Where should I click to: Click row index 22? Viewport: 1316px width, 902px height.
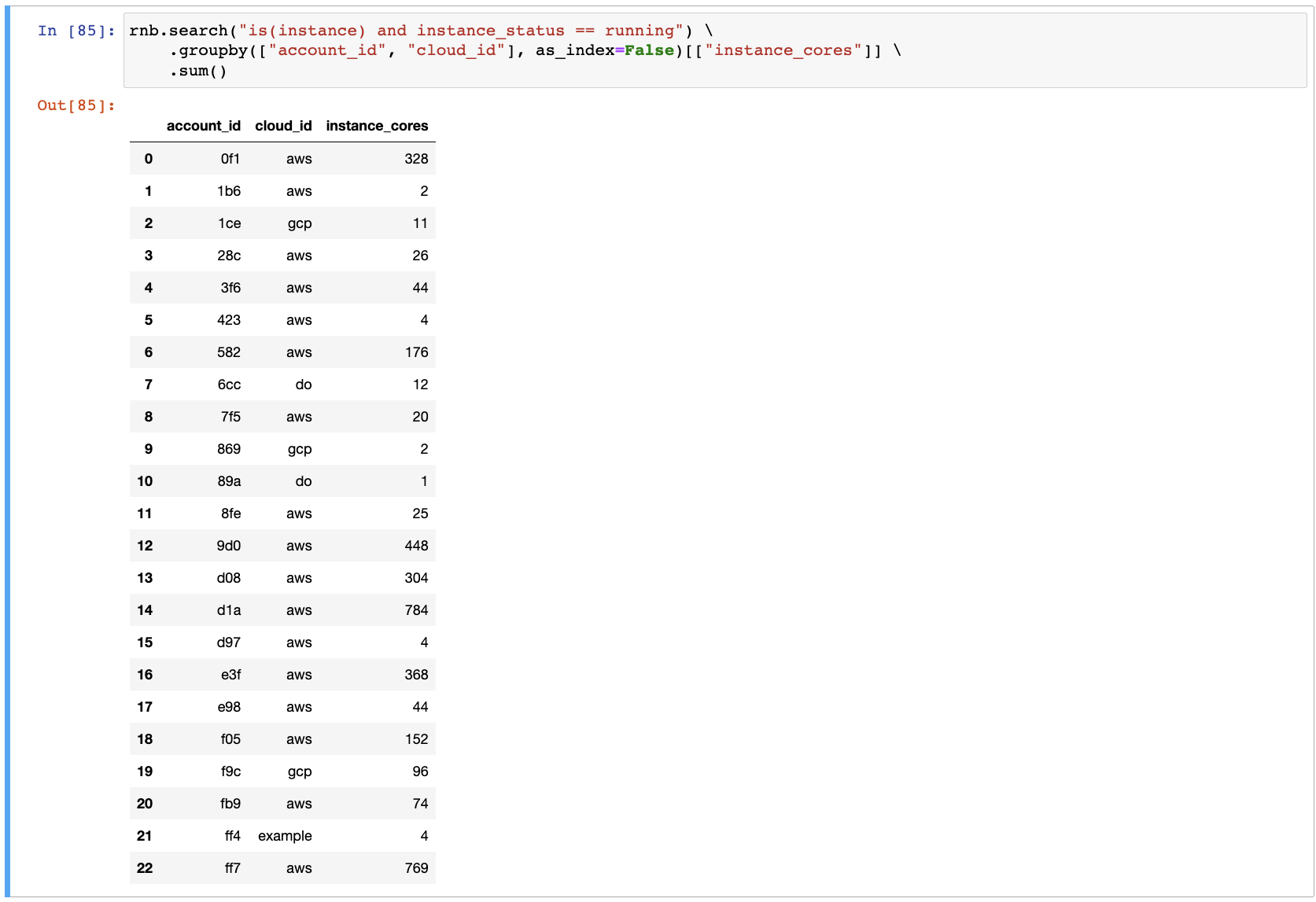[145, 868]
